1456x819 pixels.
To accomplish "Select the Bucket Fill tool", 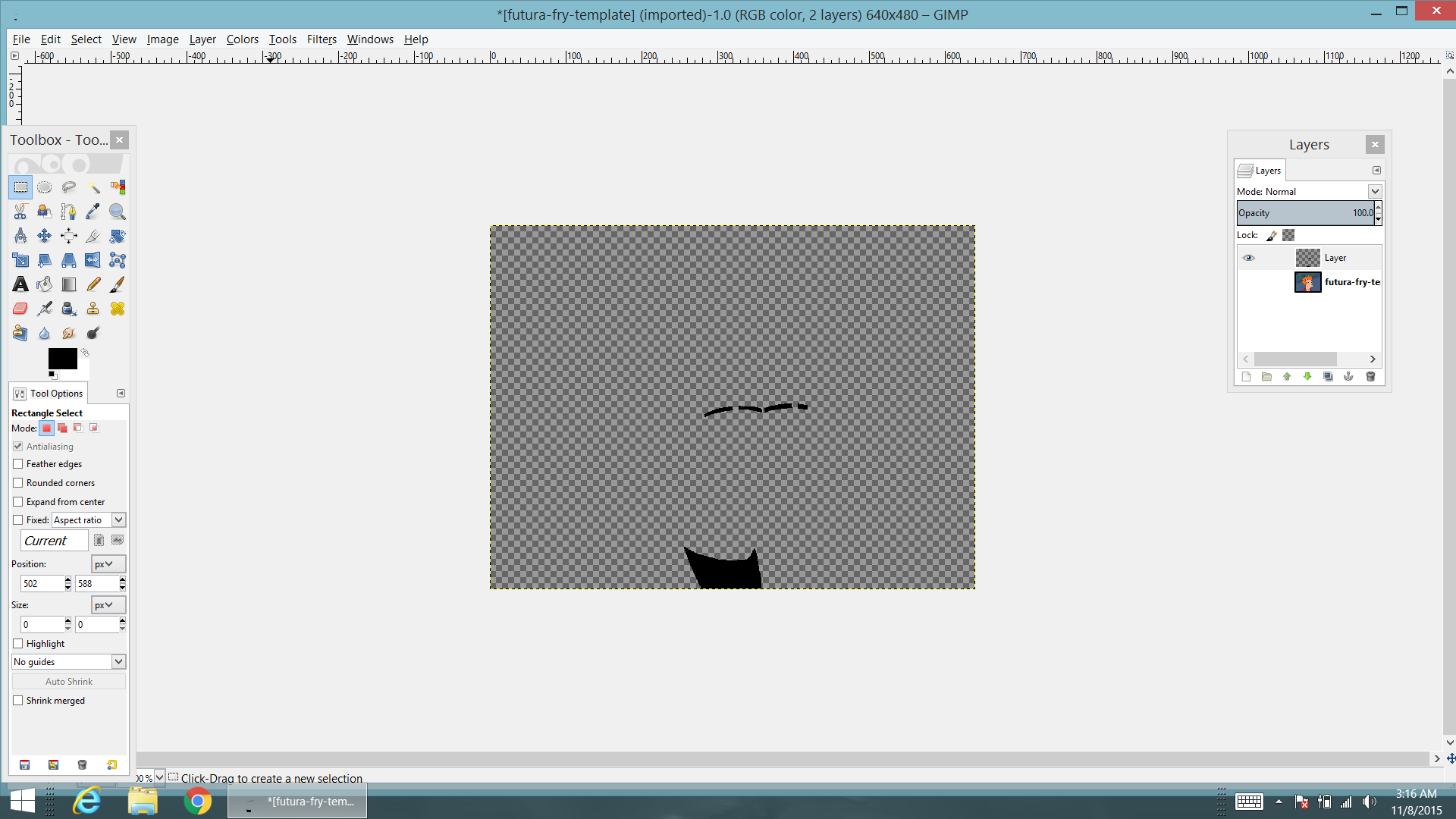I will [45, 284].
